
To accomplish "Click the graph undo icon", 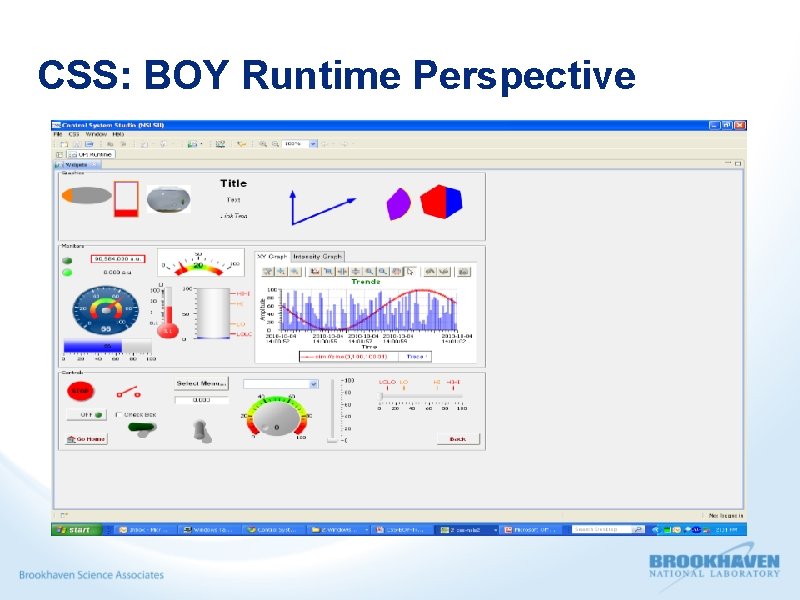I will [x=430, y=271].
